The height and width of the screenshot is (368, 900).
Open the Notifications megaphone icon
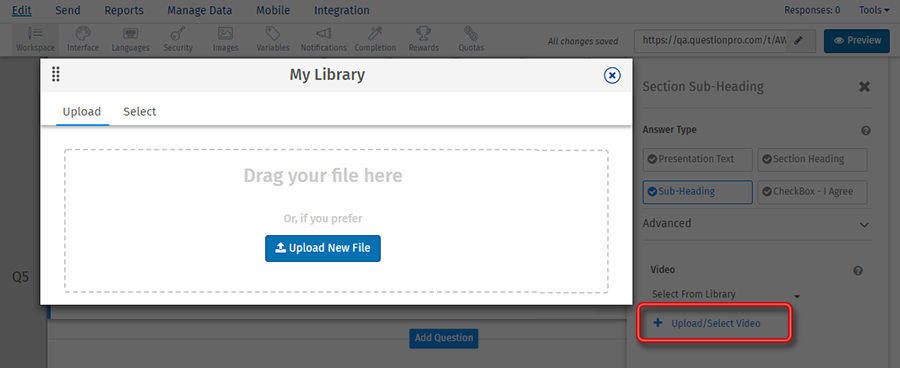(324, 39)
